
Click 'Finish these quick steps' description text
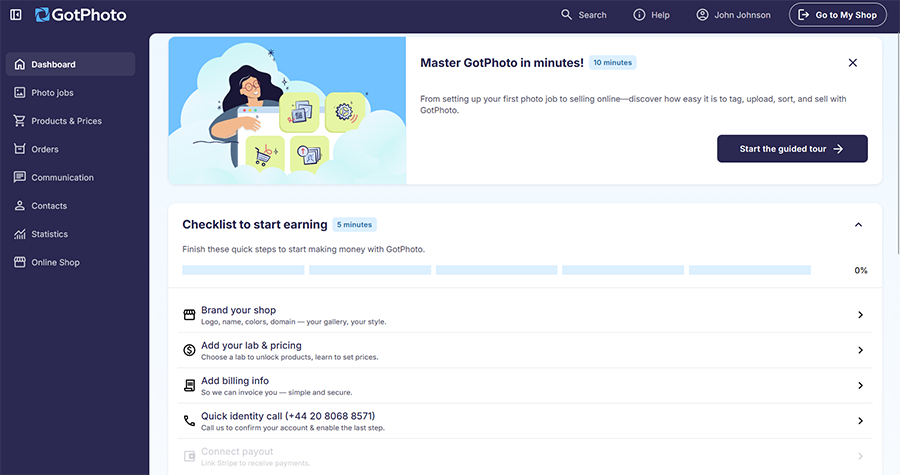(304, 250)
